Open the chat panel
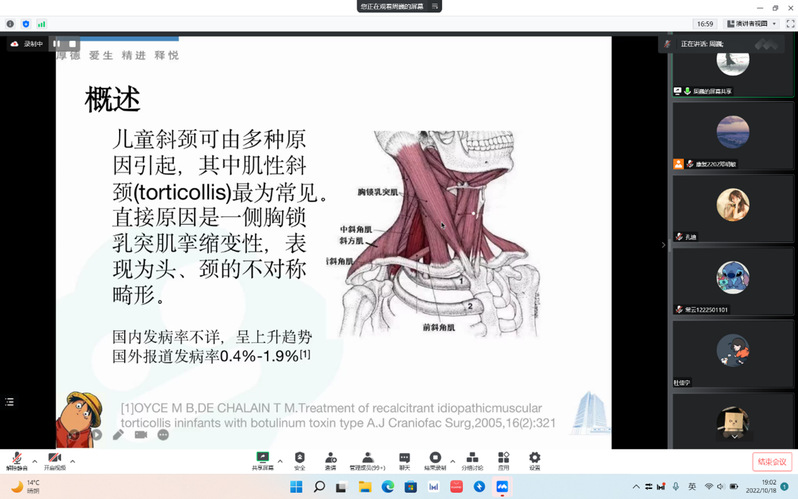The width and height of the screenshot is (798, 499). 405,459
